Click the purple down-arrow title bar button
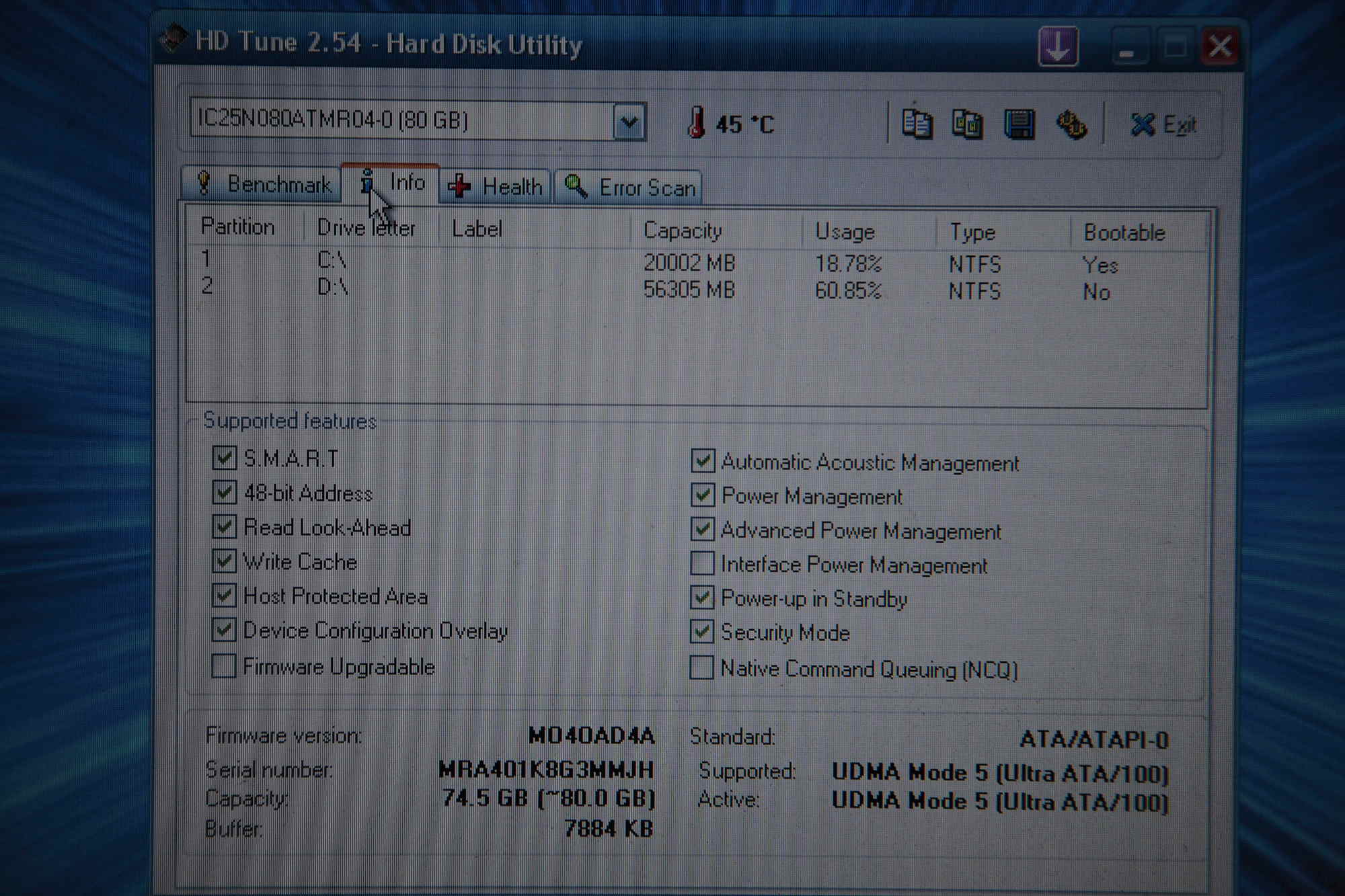This screenshot has width=1345, height=896. click(1058, 46)
